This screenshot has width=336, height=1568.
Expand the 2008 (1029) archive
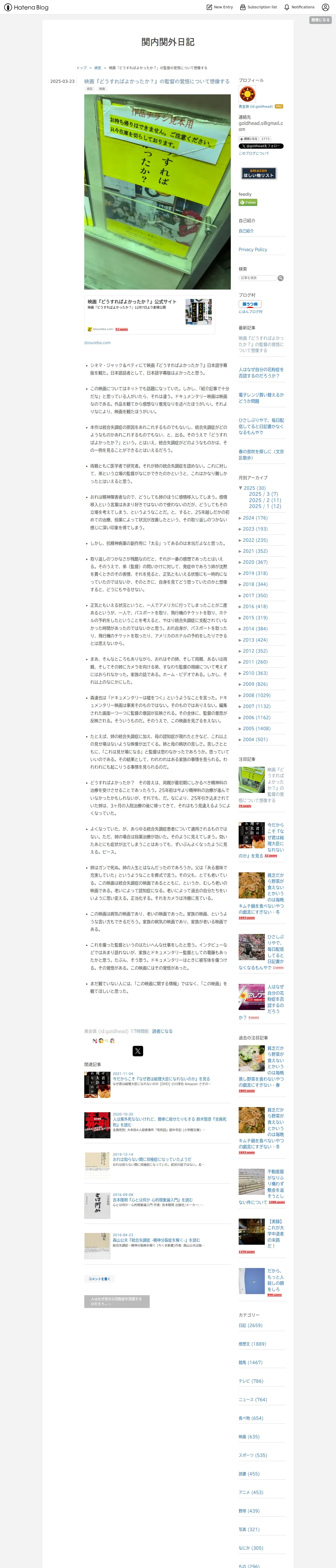point(240,695)
